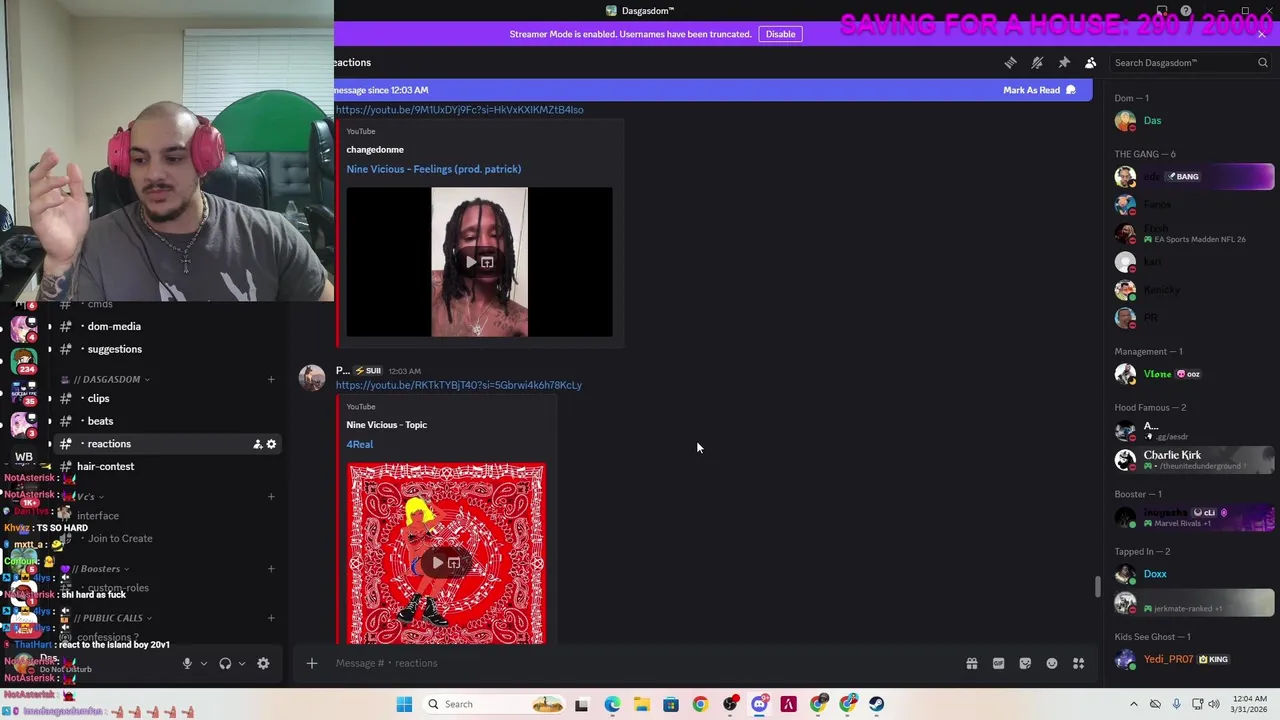Screen dimensions: 1280x720
Task: Select the dom-media channel
Action: click(114, 327)
